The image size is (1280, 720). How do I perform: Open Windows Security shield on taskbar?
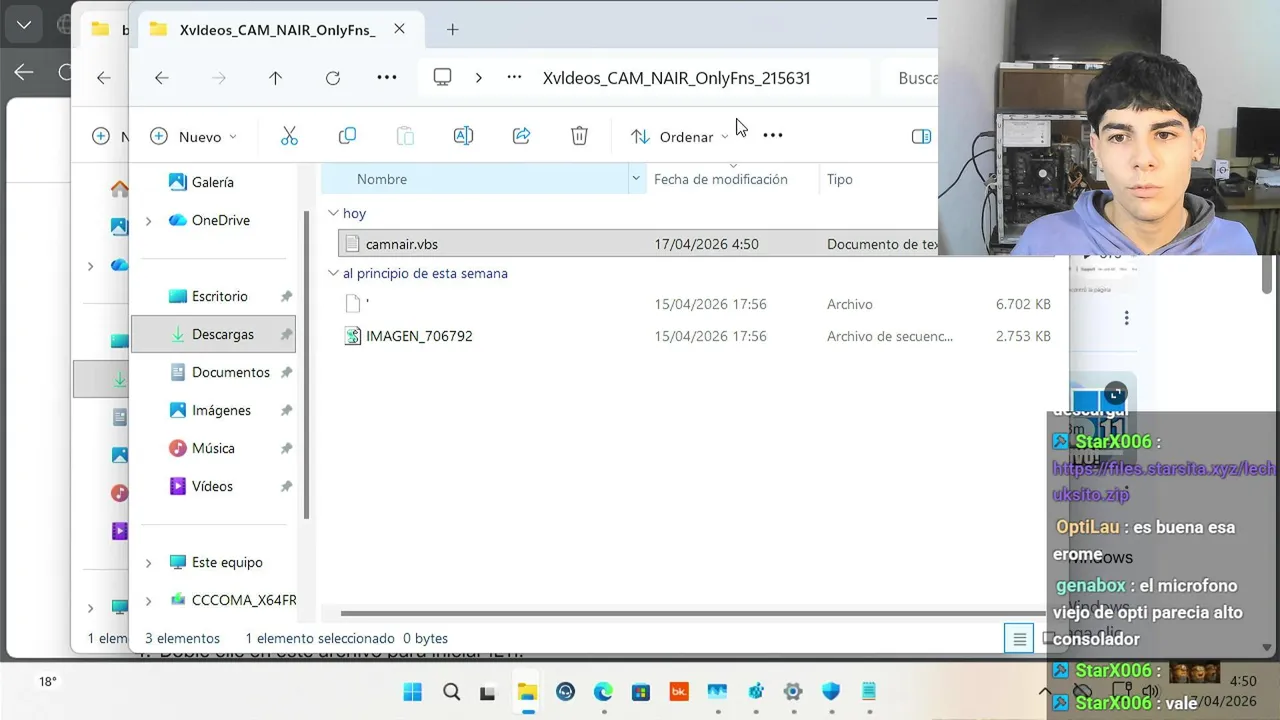[831, 692]
